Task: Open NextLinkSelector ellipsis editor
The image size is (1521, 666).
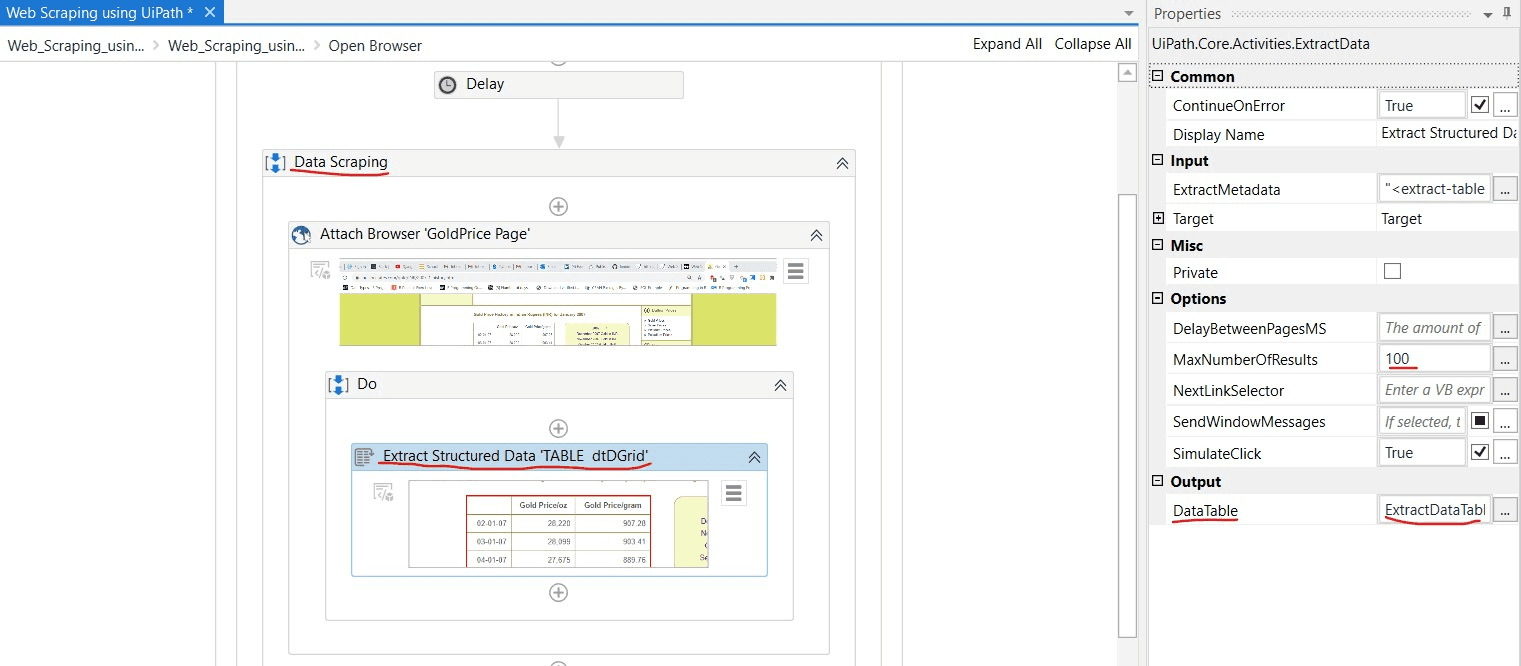Action: point(1504,390)
